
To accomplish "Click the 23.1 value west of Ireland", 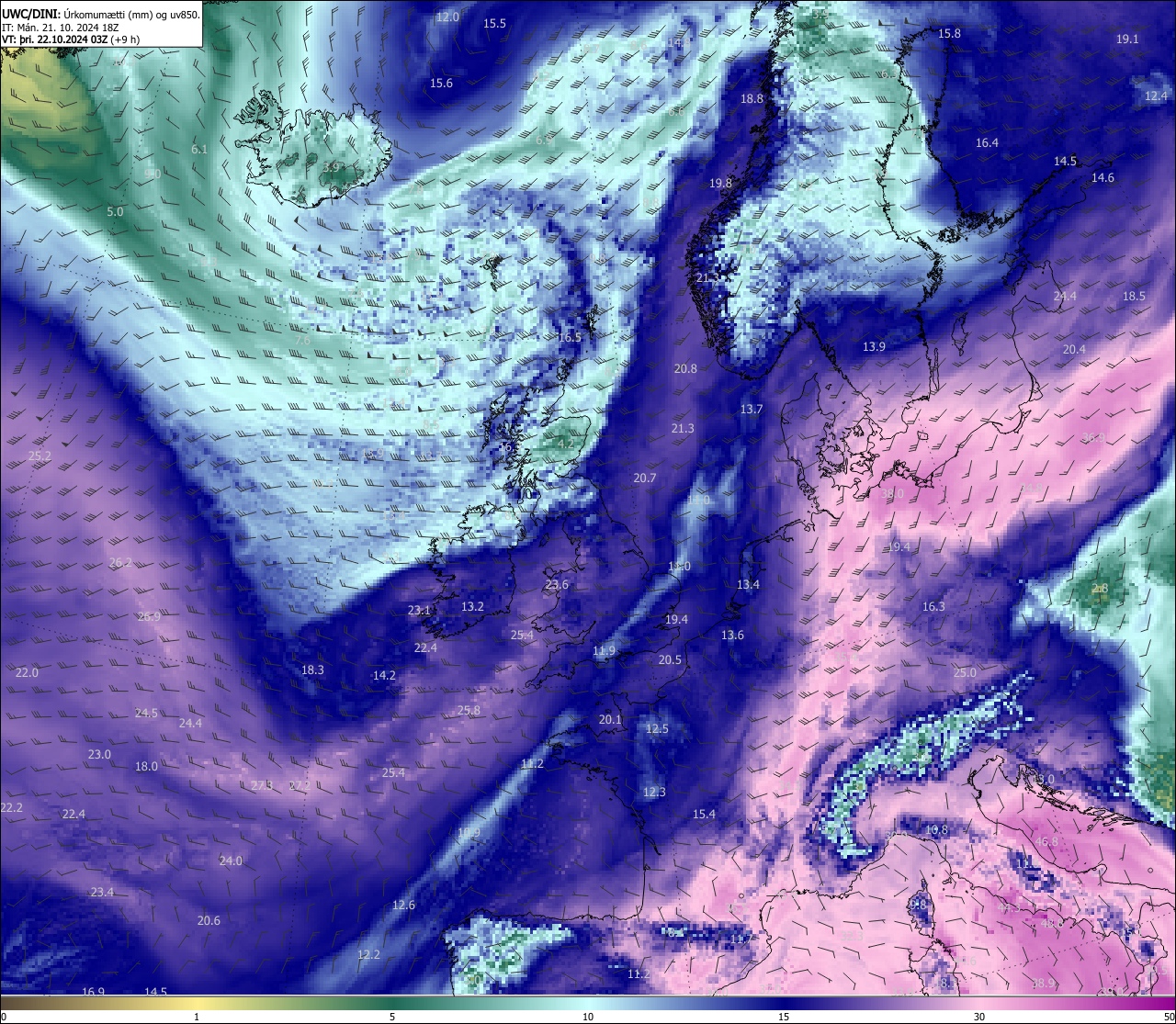I will (419, 610).
